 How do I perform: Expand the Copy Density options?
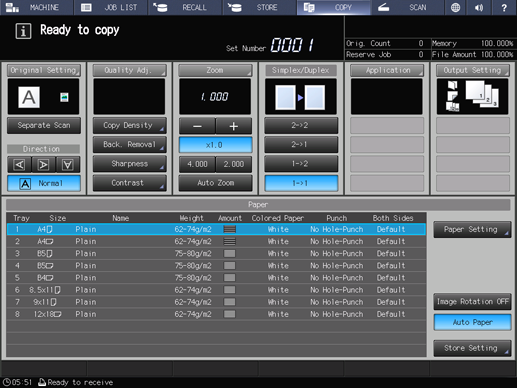click(x=129, y=125)
